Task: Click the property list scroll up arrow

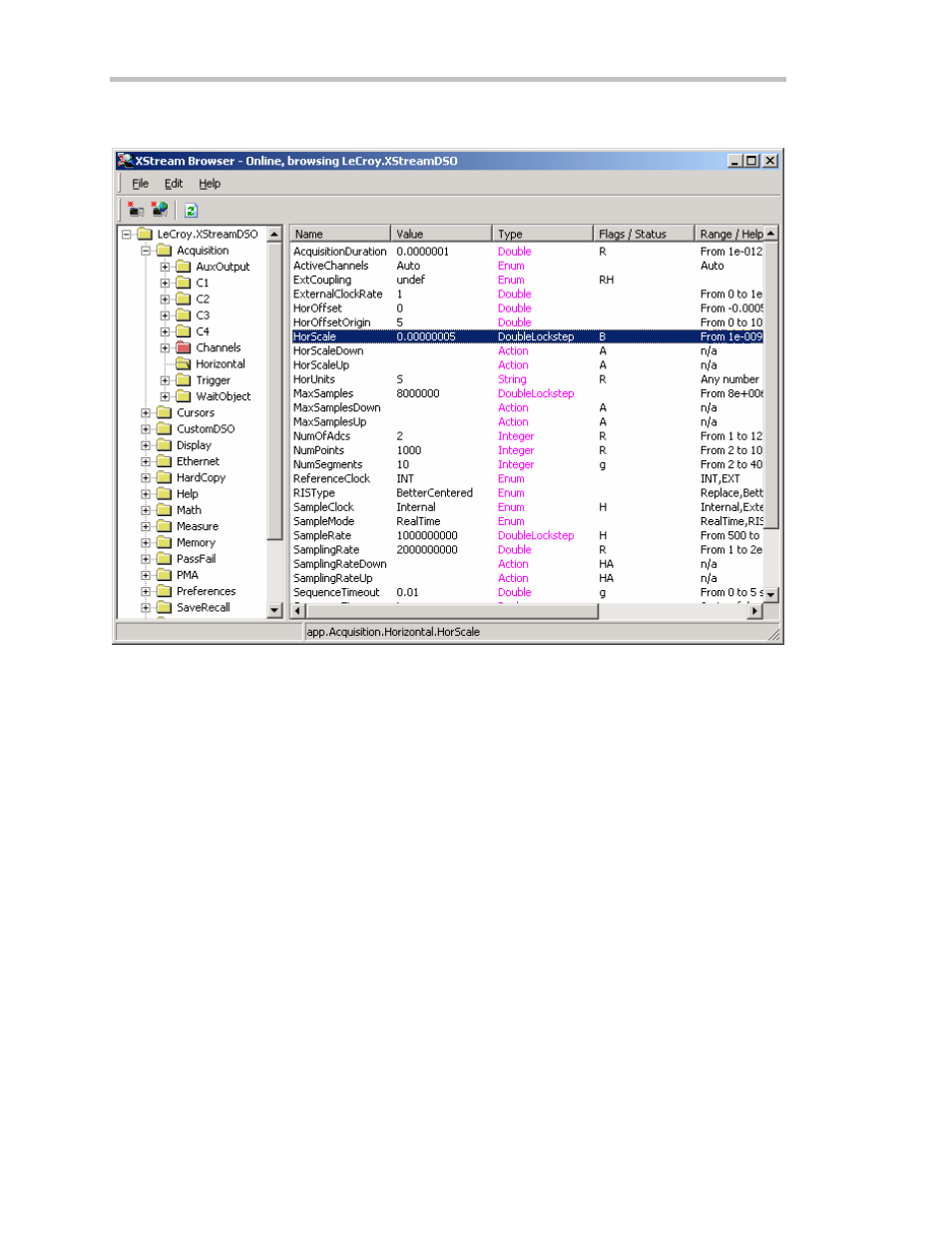Action: [x=771, y=234]
